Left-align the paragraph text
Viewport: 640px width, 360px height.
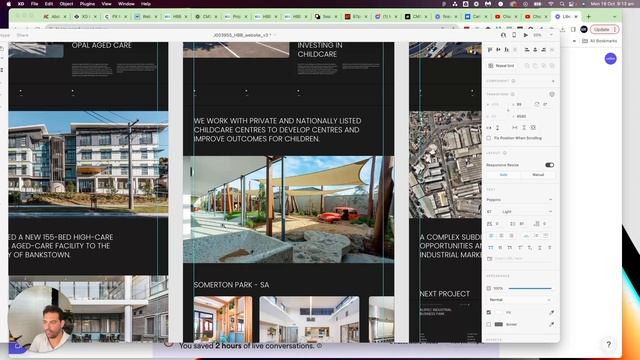[491, 236]
